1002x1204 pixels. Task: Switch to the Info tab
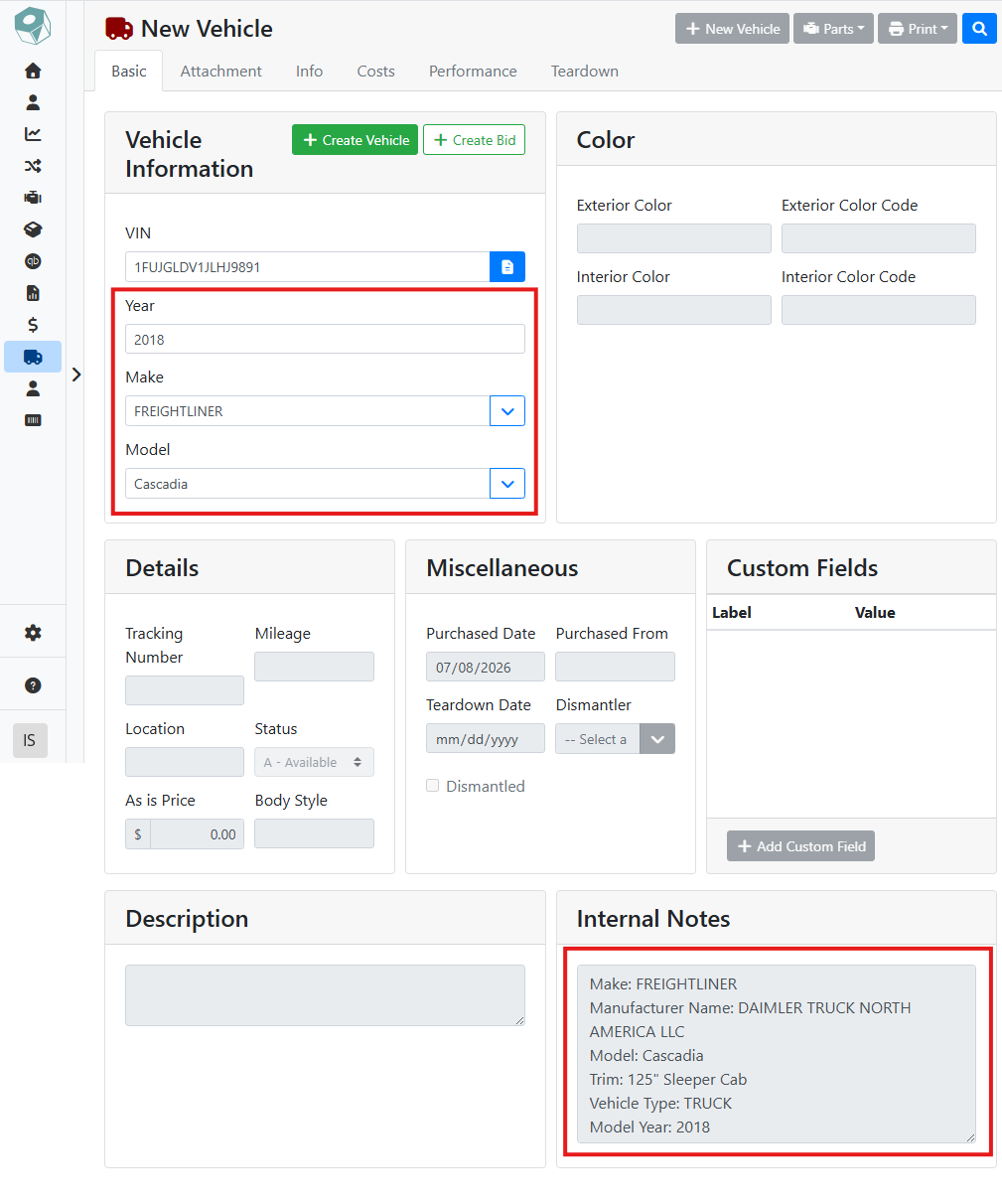tap(309, 72)
